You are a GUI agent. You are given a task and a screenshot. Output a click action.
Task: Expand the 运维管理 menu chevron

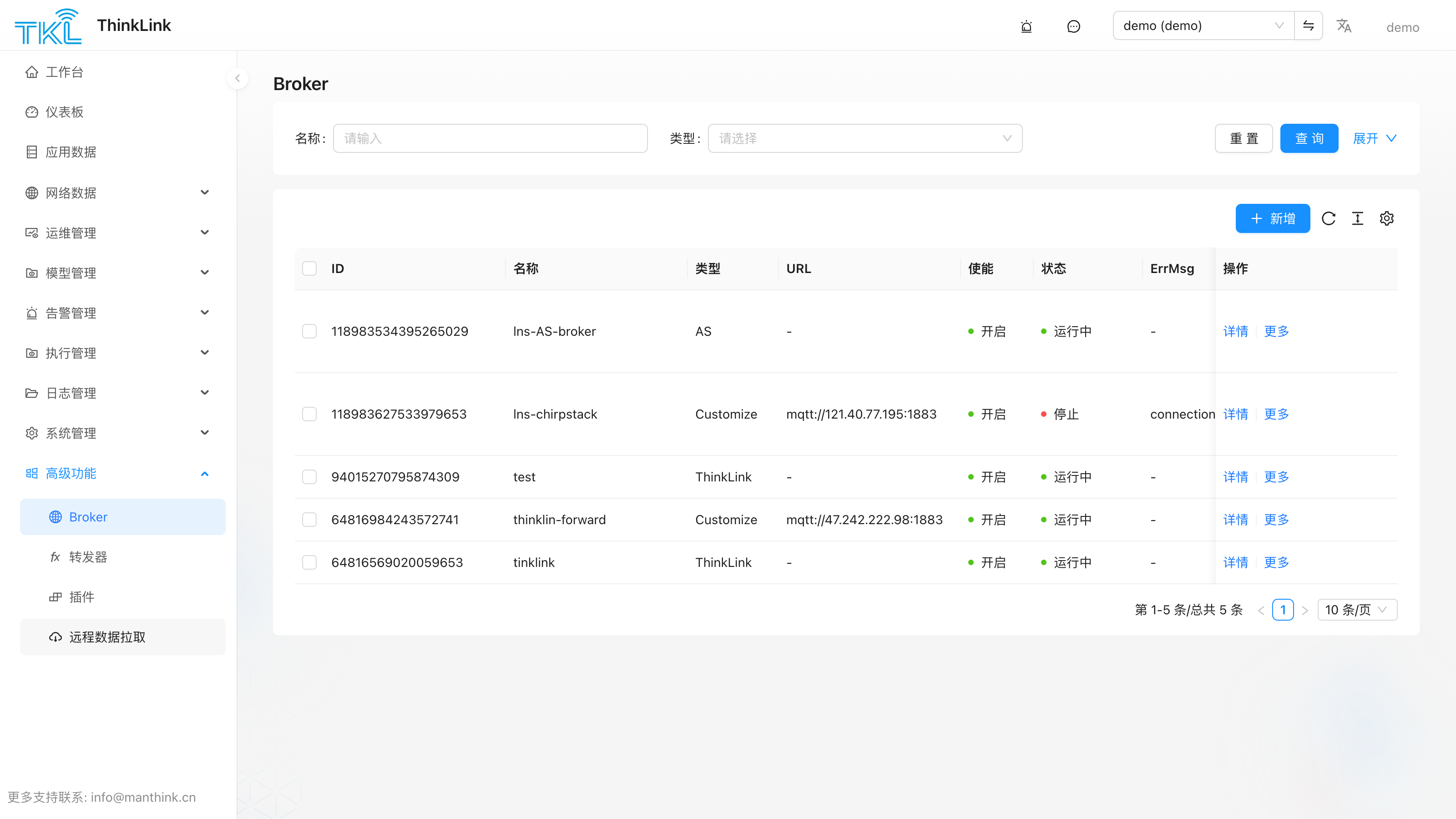[x=205, y=233]
